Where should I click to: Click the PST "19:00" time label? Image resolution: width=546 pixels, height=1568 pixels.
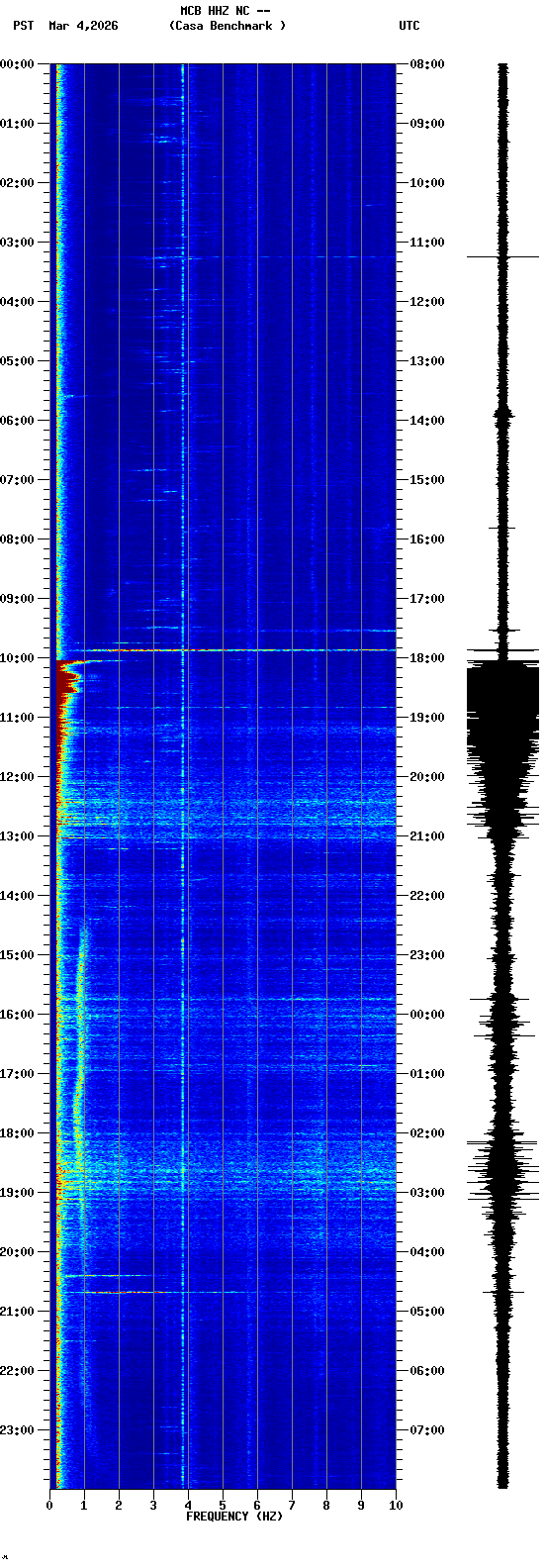pyautogui.click(x=17, y=1193)
